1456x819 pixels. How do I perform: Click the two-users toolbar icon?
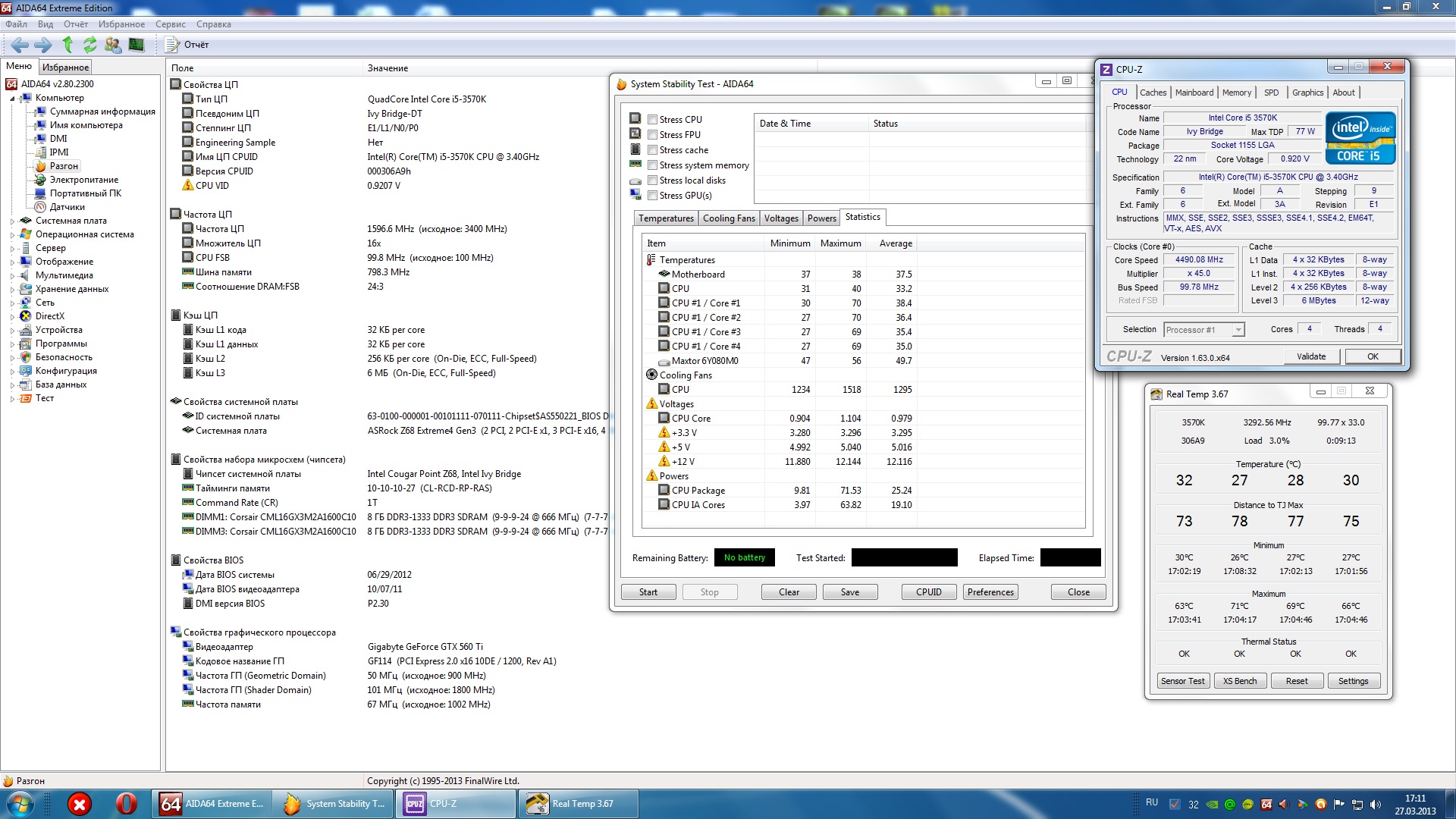click(113, 45)
